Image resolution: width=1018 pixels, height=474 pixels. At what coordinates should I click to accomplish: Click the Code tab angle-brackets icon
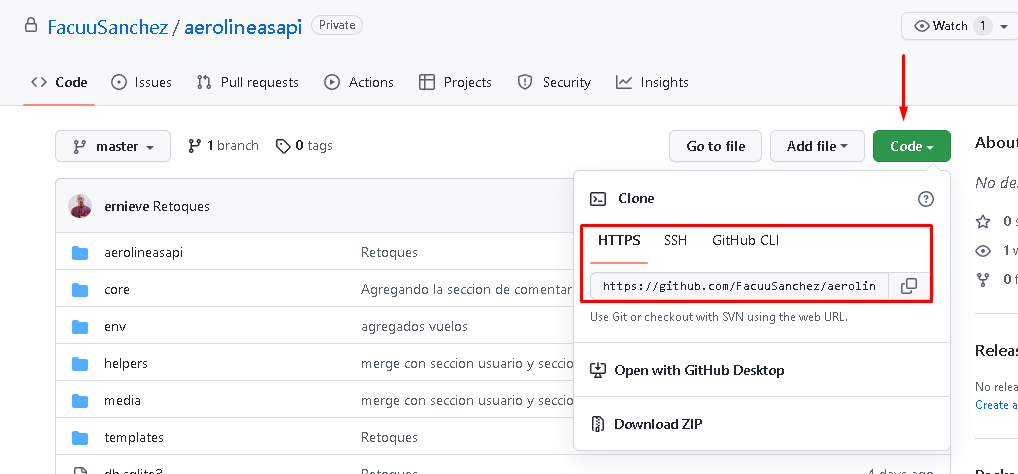pos(39,82)
